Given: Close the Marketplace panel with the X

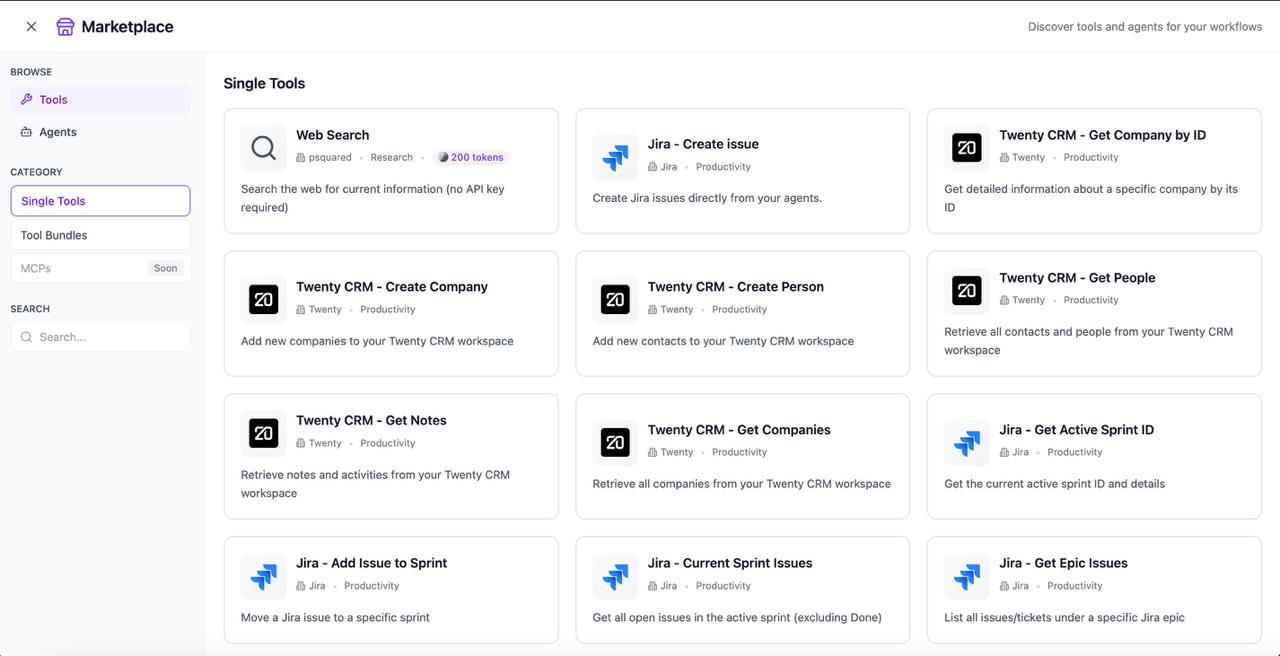Looking at the screenshot, I should [30, 26].
